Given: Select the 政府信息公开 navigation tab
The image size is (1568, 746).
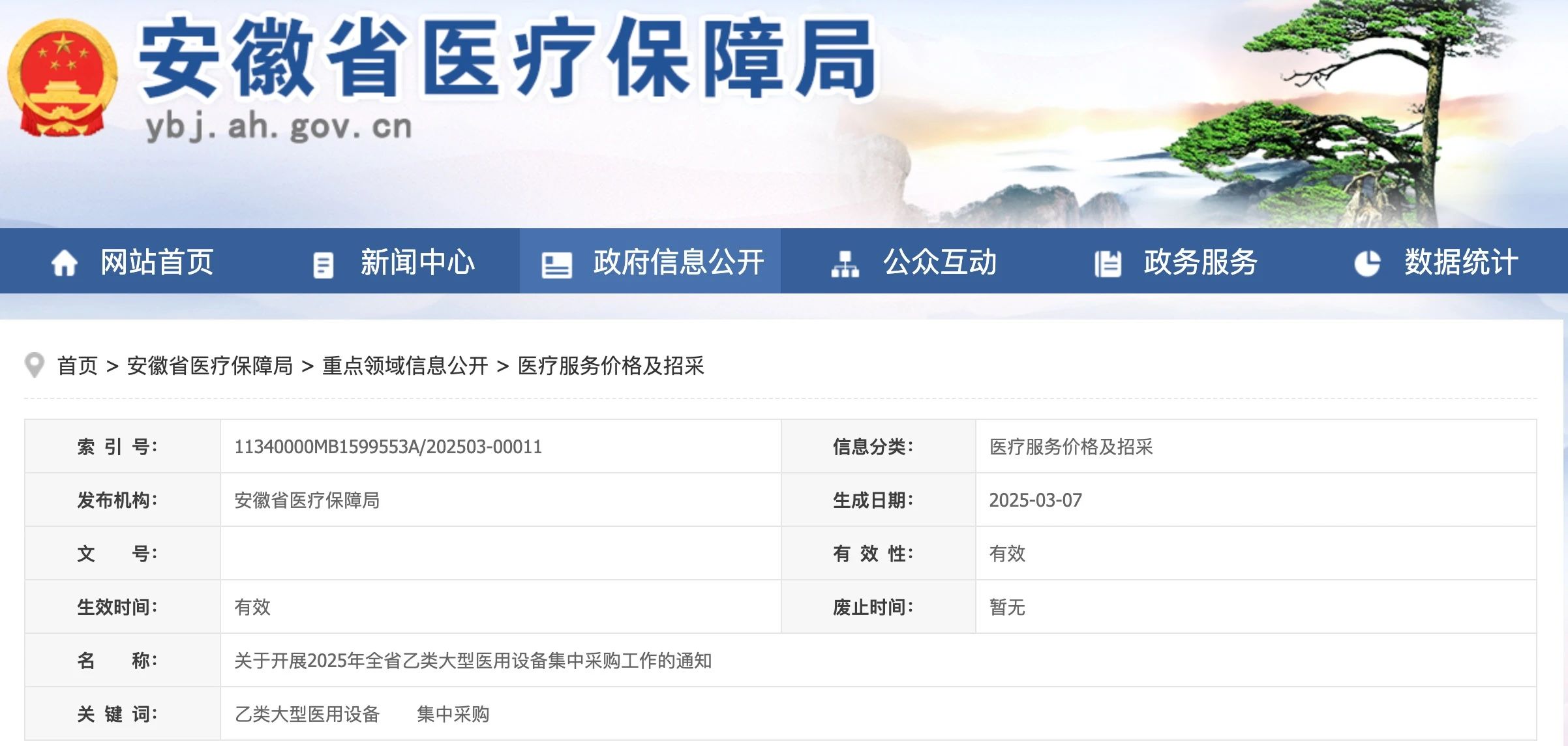Looking at the screenshot, I should [678, 262].
